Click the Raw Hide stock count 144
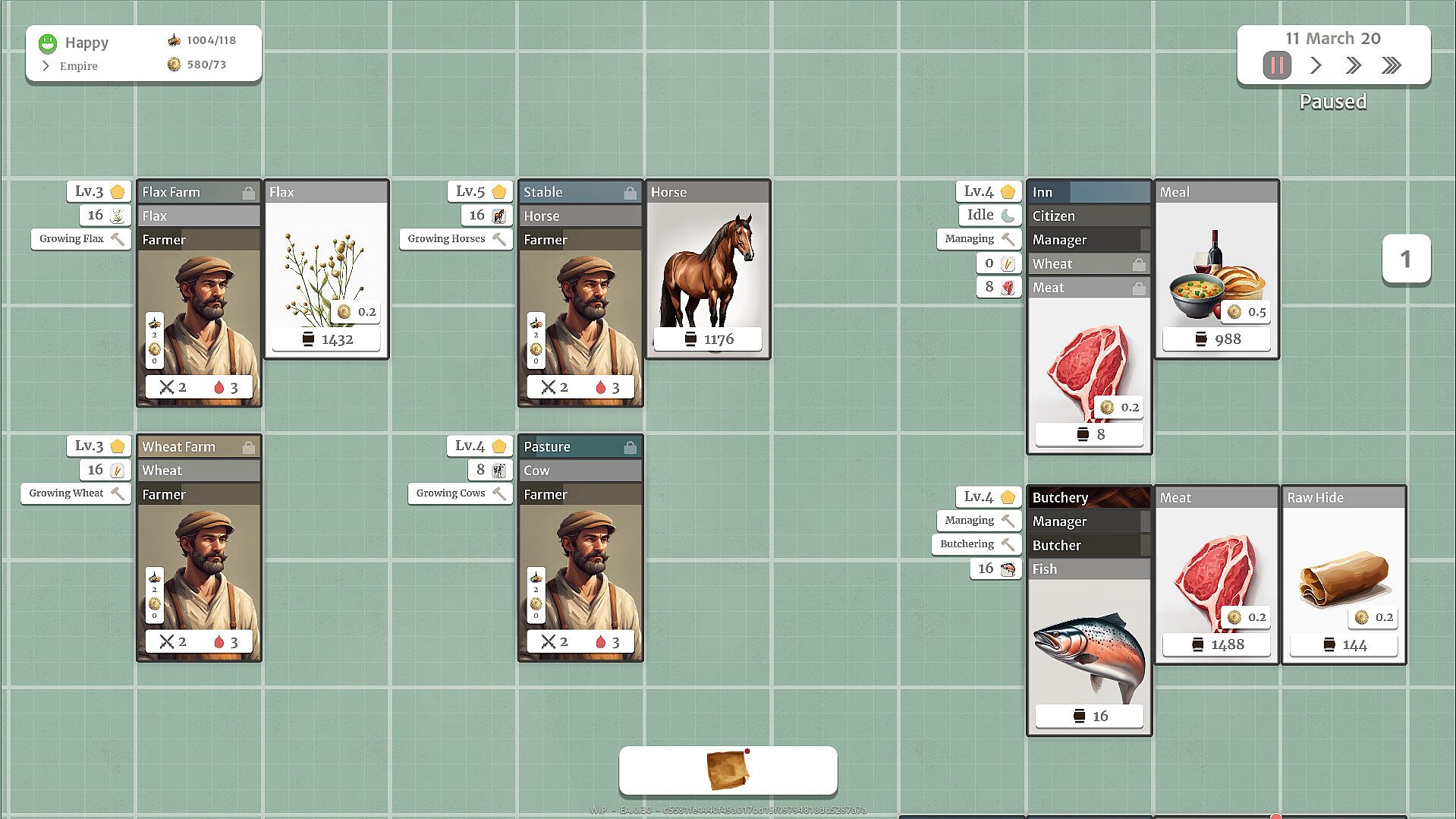This screenshot has height=819, width=1456. pyautogui.click(x=1344, y=645)
